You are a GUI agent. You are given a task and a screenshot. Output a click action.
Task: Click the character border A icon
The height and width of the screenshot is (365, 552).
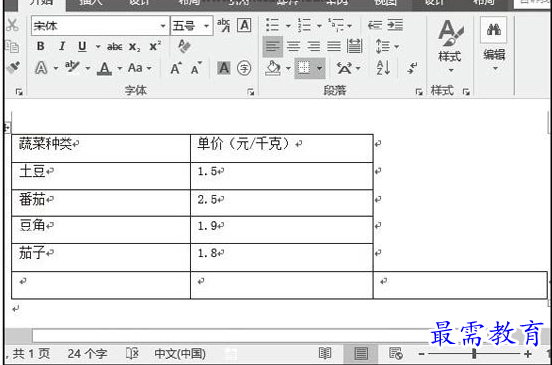coord(244,25)
